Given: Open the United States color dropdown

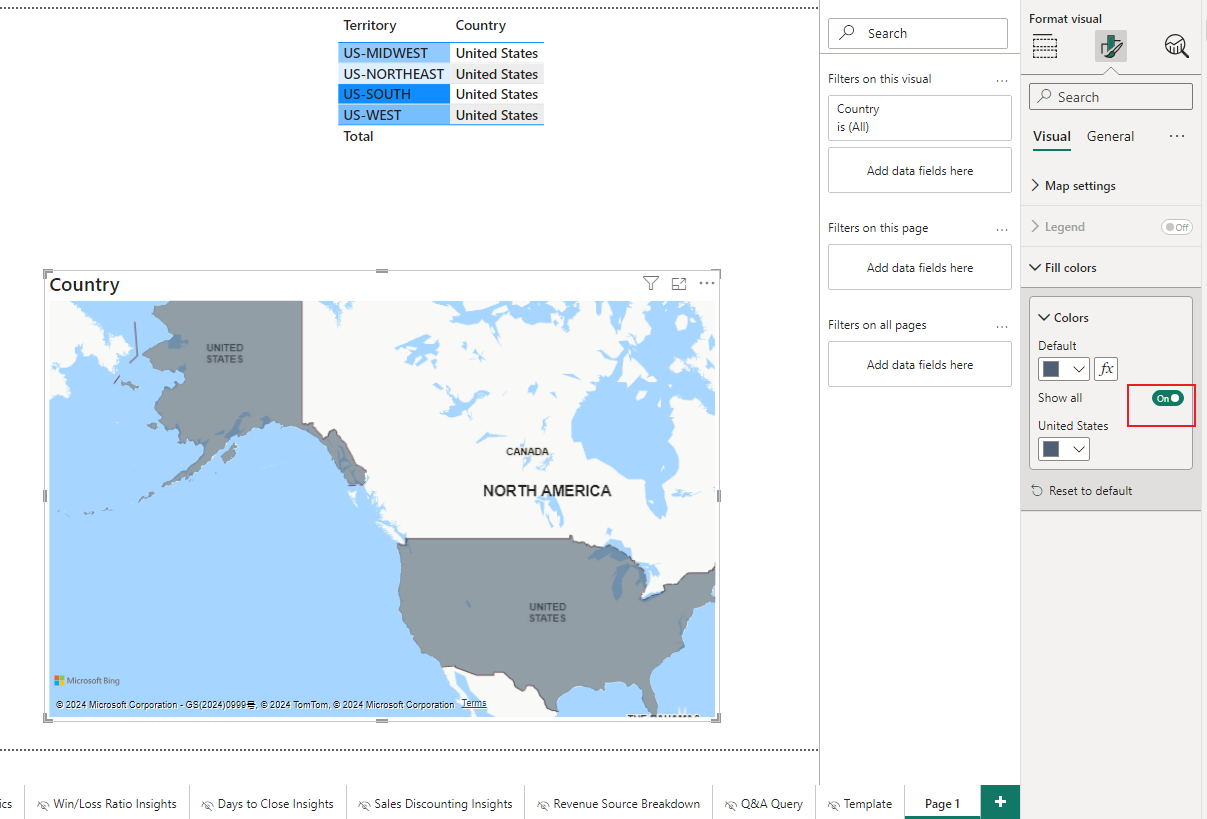Looking at the screenshot, I should [x=1079, y=449].
